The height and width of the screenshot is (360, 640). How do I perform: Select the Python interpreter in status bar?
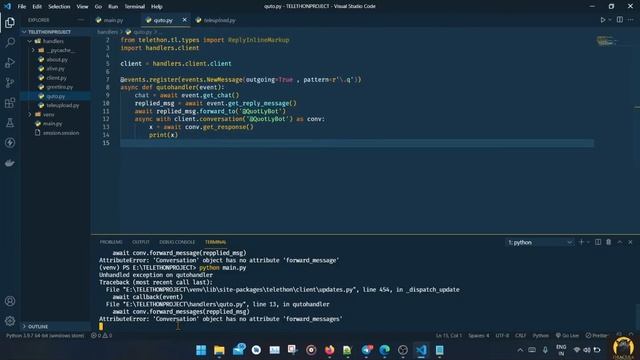point(45,336)
